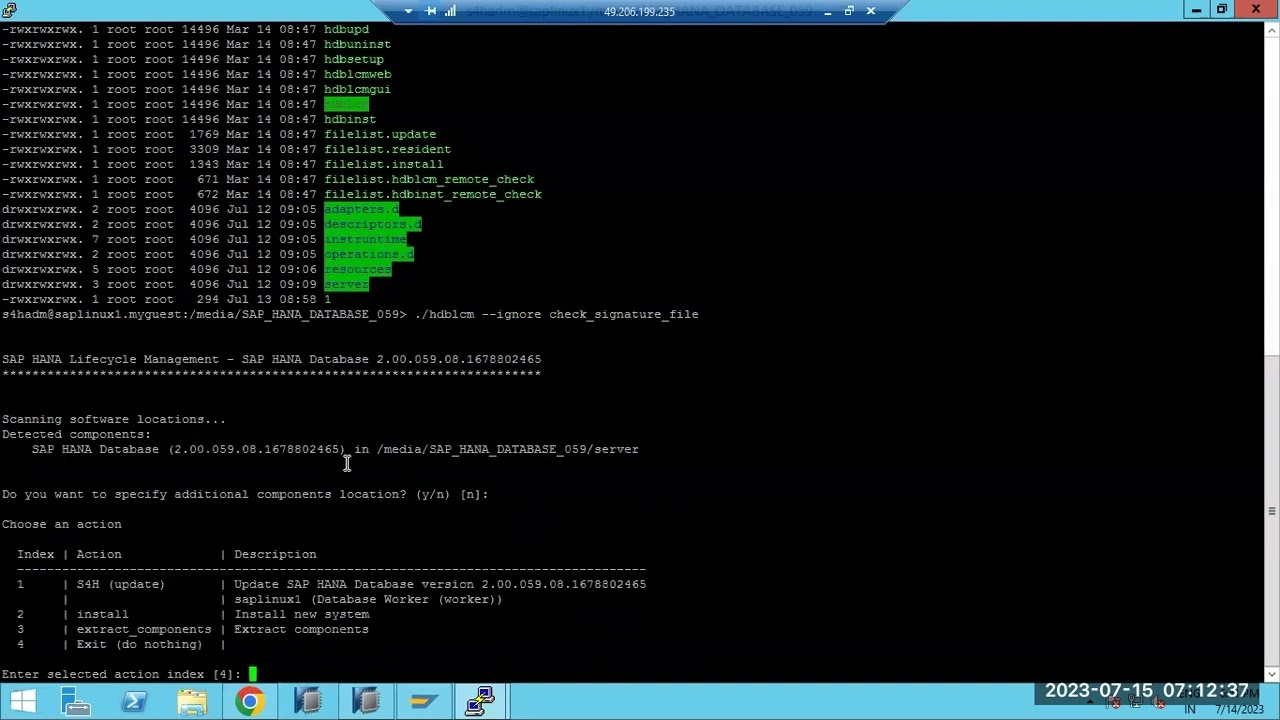Click 'Choose an action' heading line
Image resolution: width=1280 pixels, height=720 pixels.
(62, 524)
